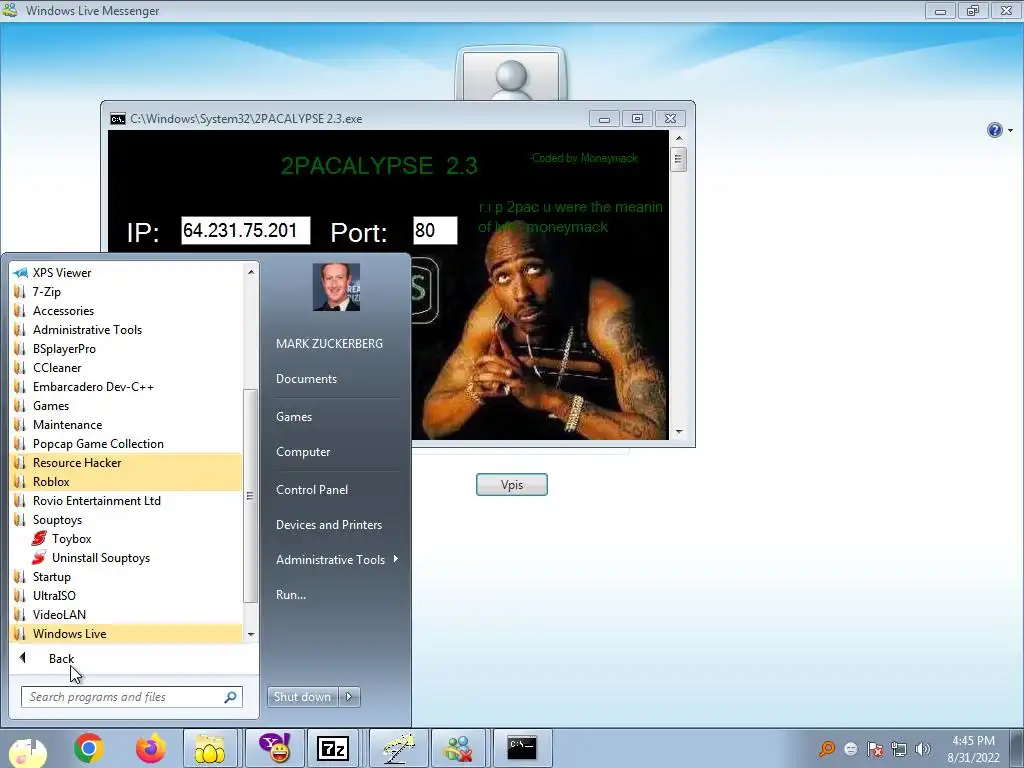Click the pencil taskbar icon next to 7-Zip
Image resolution: width=1024 pixels, height=768 pixels.
click(399, 748)
